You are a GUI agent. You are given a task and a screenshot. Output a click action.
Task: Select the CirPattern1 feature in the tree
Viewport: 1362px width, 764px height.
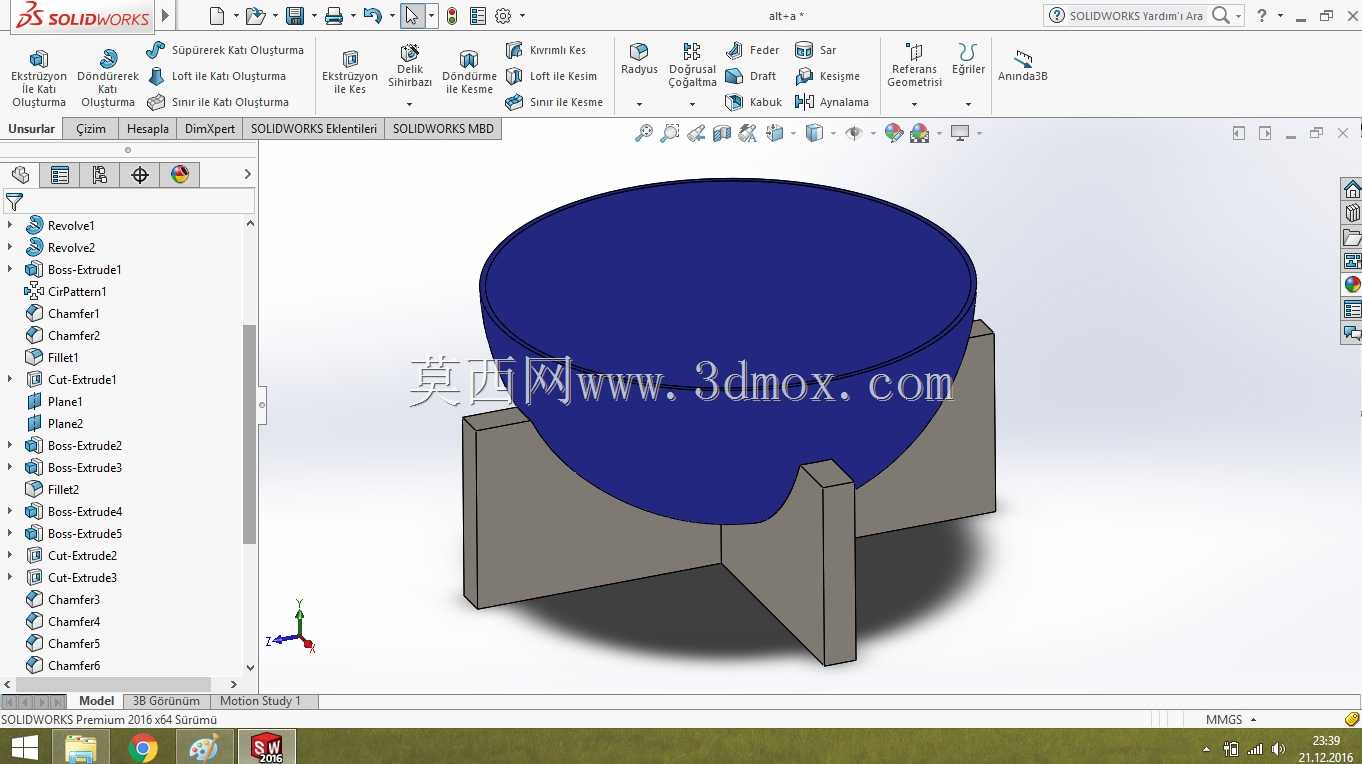(66, 291)
